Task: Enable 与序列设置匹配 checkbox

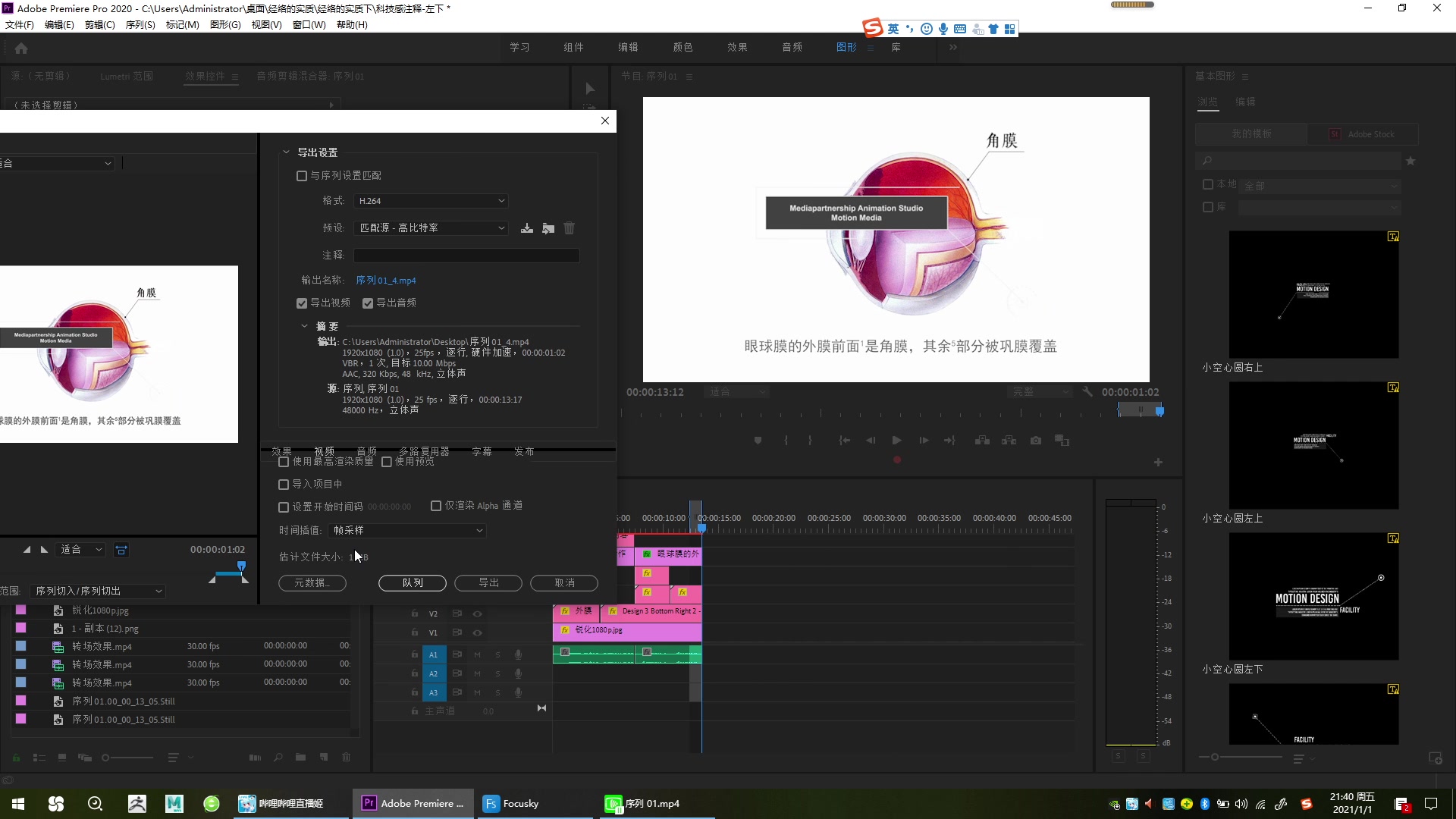Action: [x=302, y=176]
